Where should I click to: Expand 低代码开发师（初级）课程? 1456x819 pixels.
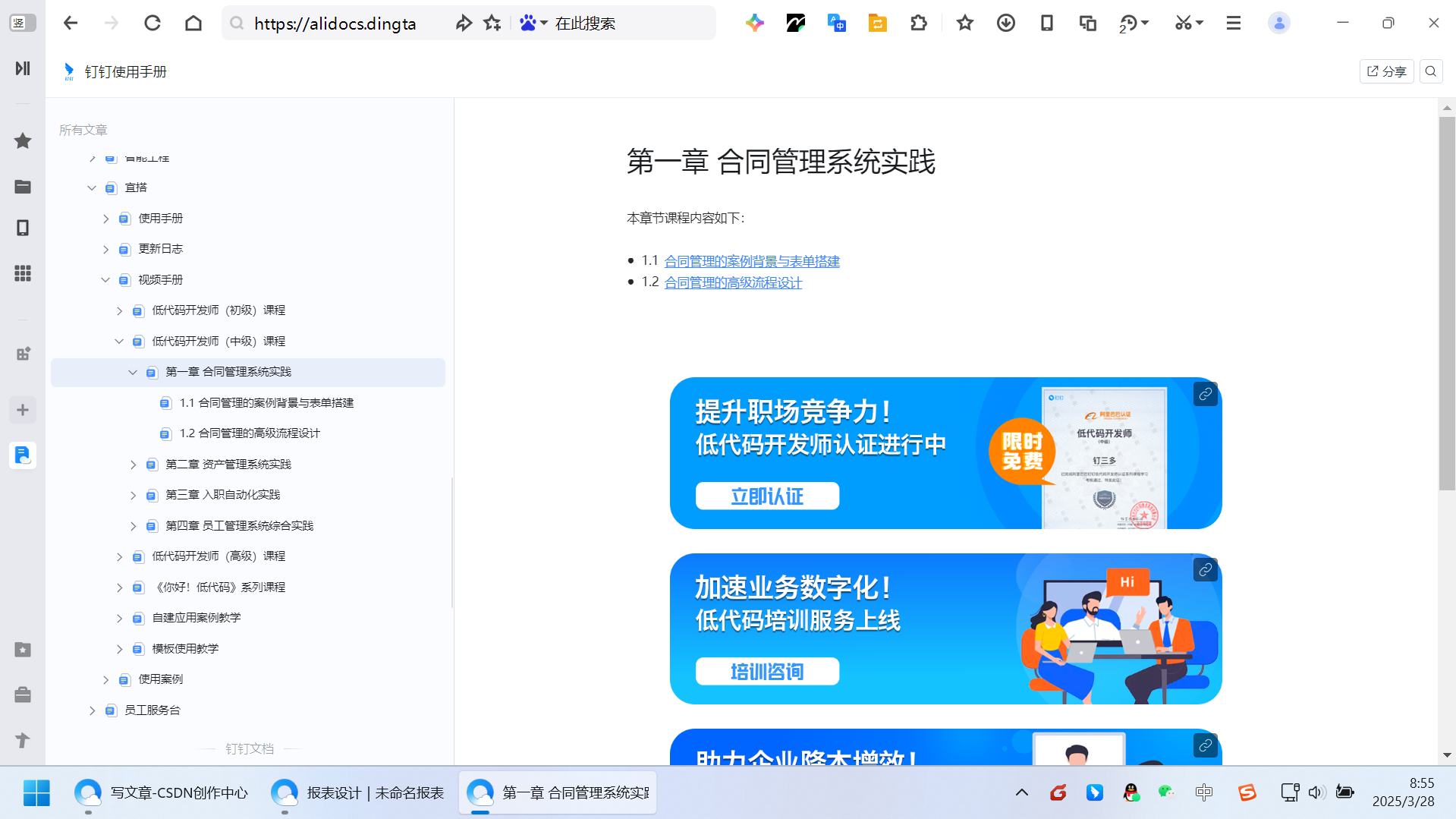[x=119, y=310]
